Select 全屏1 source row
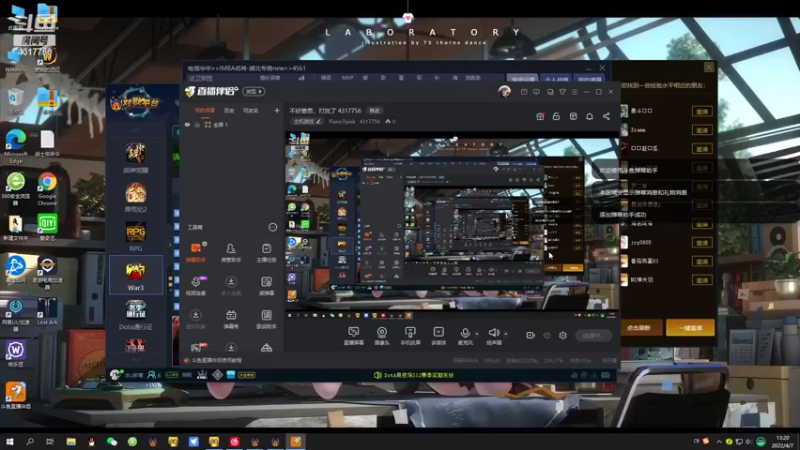 click(232, 124)
